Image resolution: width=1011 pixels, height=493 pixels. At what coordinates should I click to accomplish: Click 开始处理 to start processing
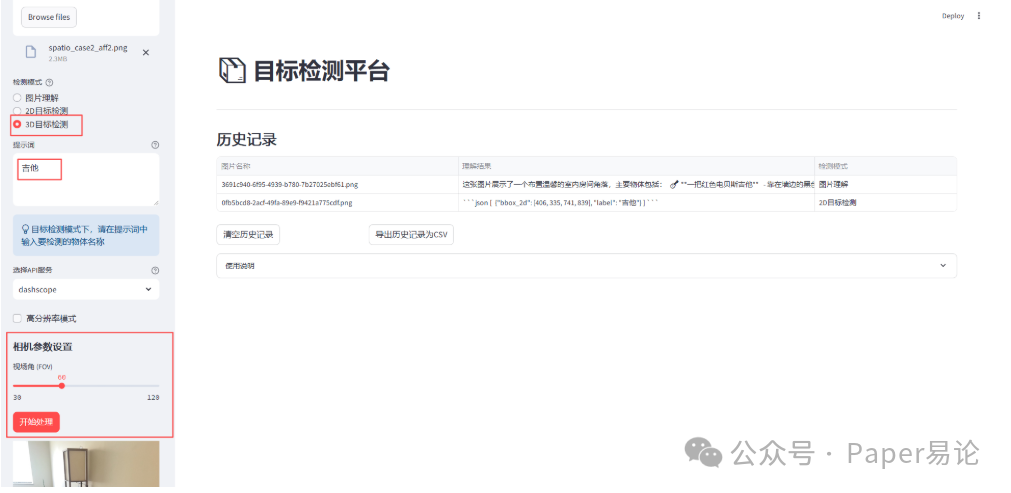tap(36, 422)
